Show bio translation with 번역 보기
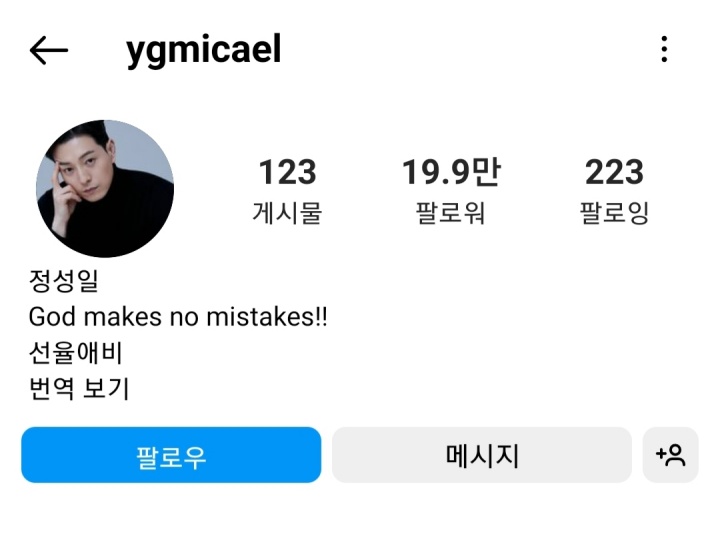This screenshot has width=720, height=542. [79, 388]
